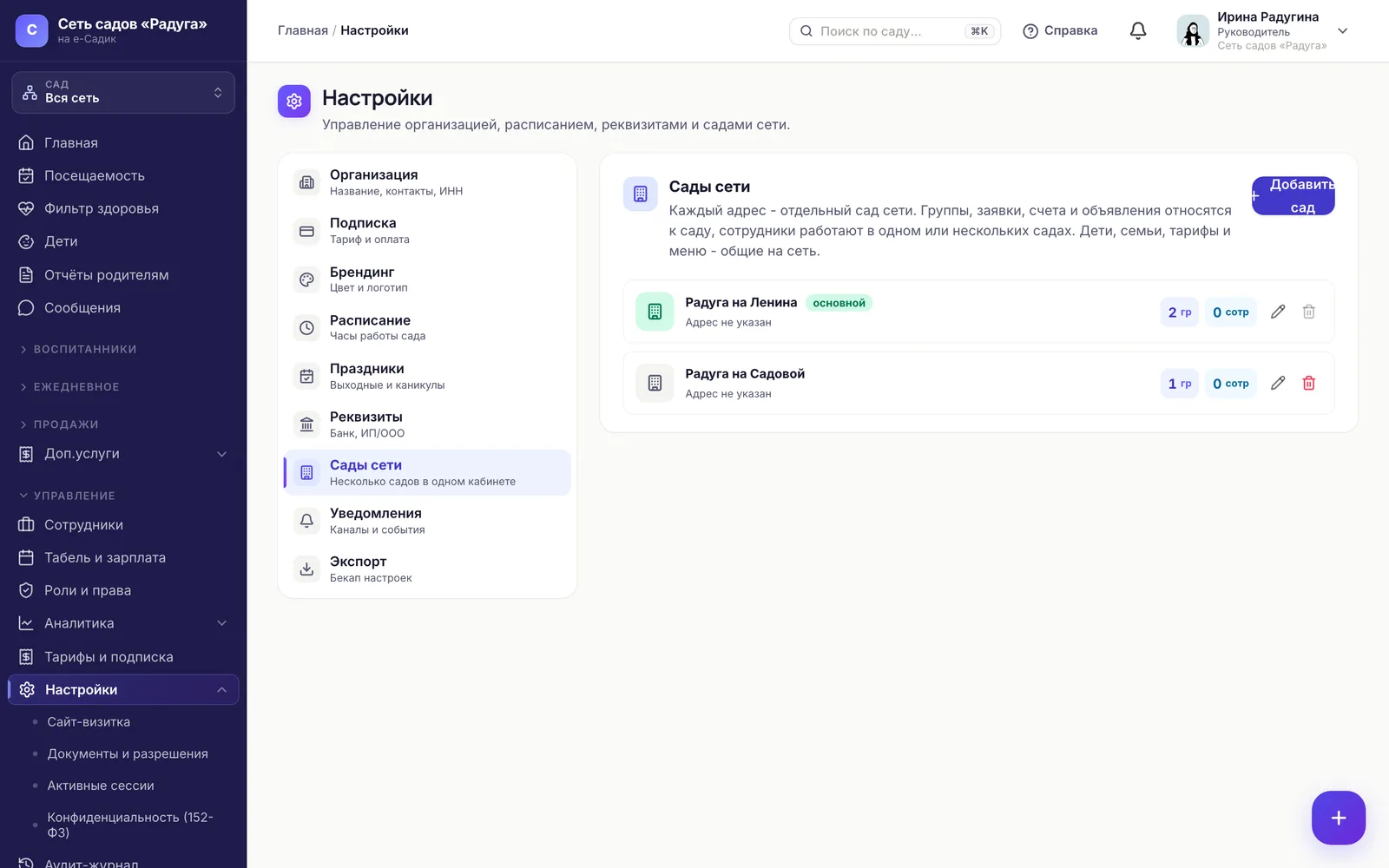The image size is (1389, 868).
Task: Open Сотрудники in the sidebar
Action: (x=123, y=524)
